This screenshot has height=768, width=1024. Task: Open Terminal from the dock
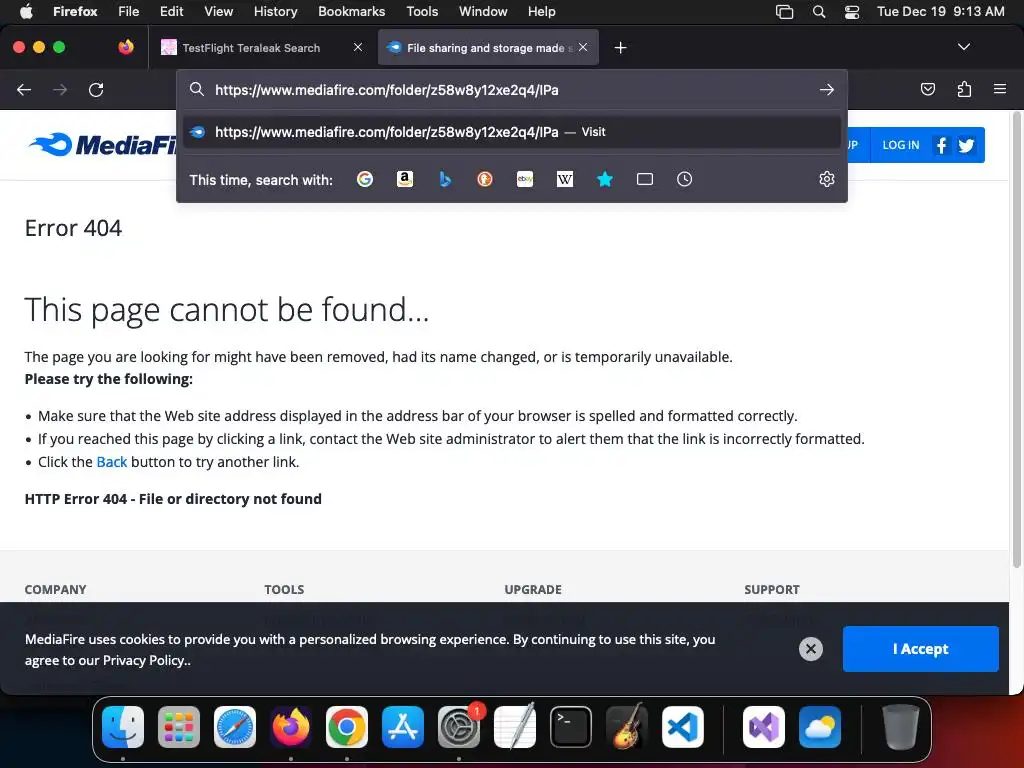coord(571,727)
